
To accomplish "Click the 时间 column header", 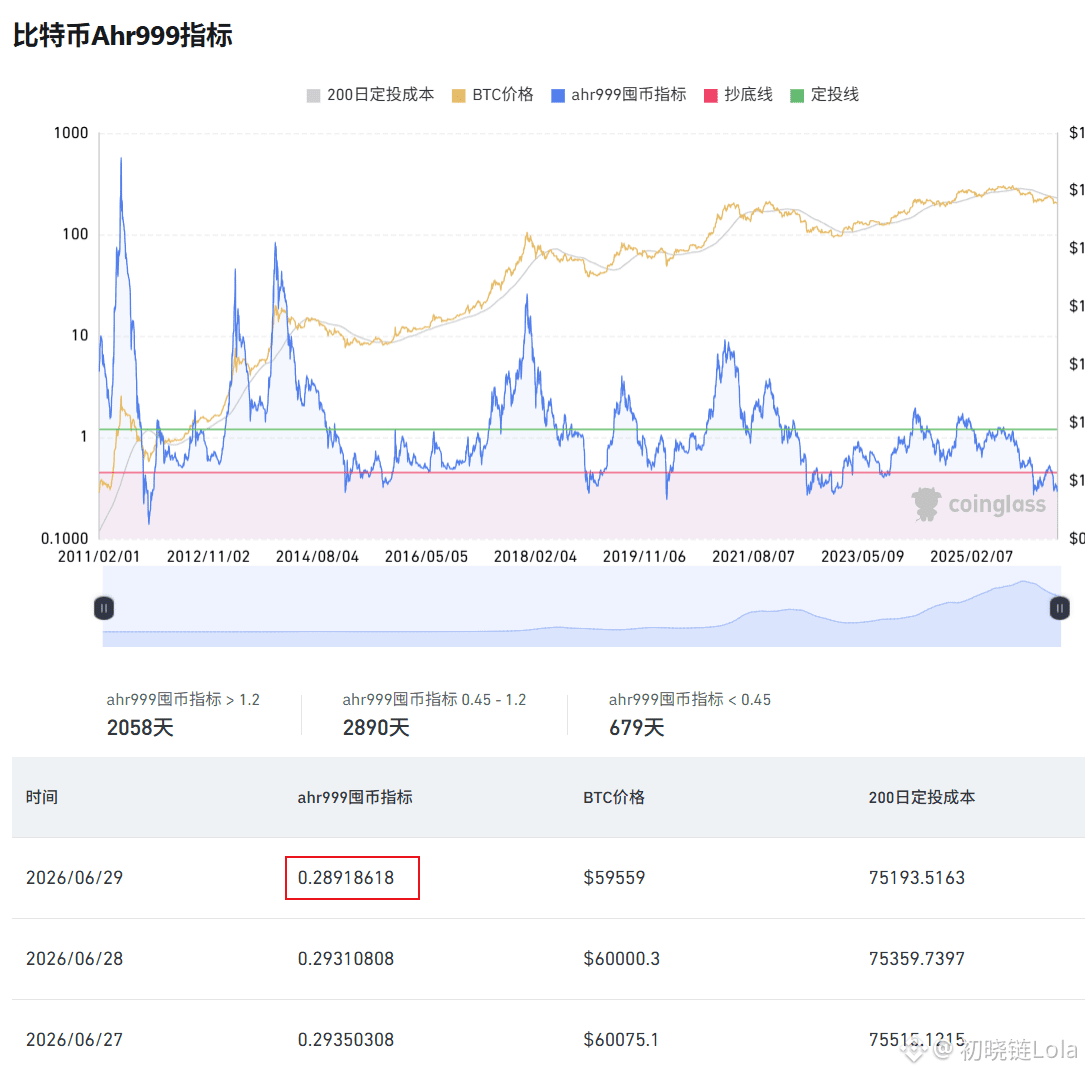I will coord(42,797).
